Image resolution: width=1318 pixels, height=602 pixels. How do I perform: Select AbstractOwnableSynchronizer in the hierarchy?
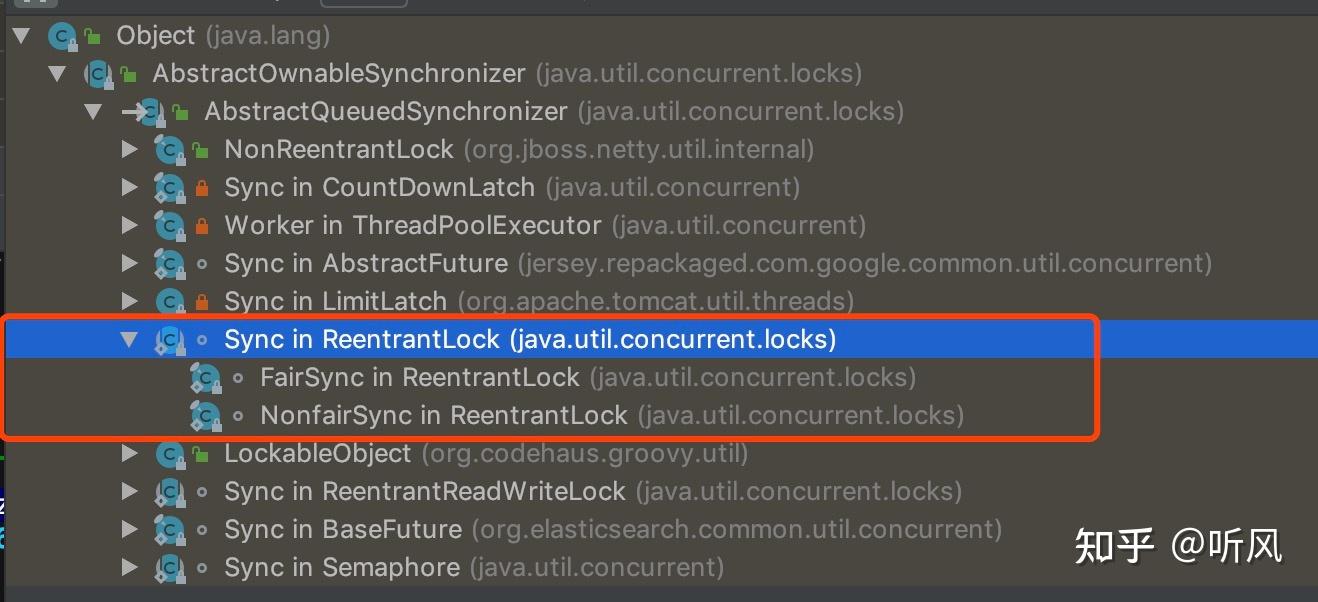(338, 74)
